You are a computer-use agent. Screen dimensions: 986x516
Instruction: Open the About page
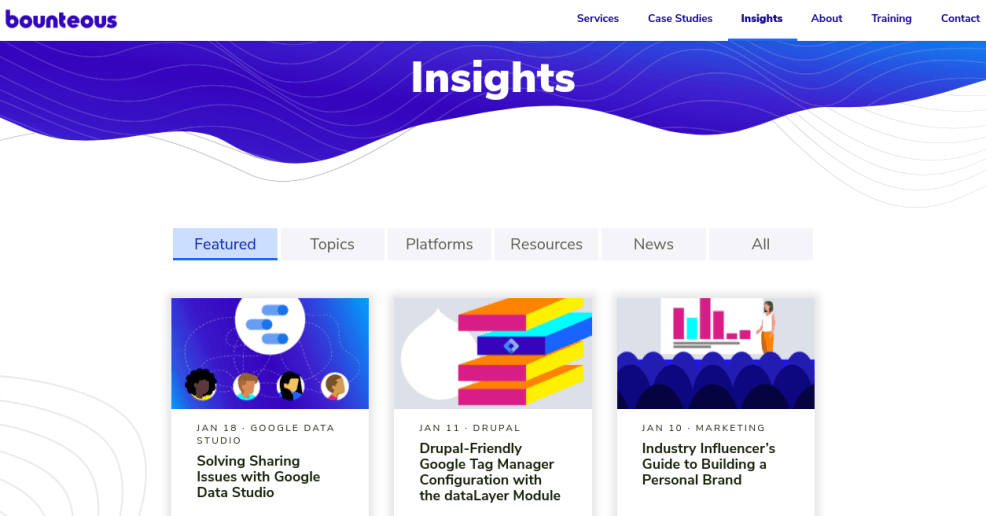click(x=826, y=19)
